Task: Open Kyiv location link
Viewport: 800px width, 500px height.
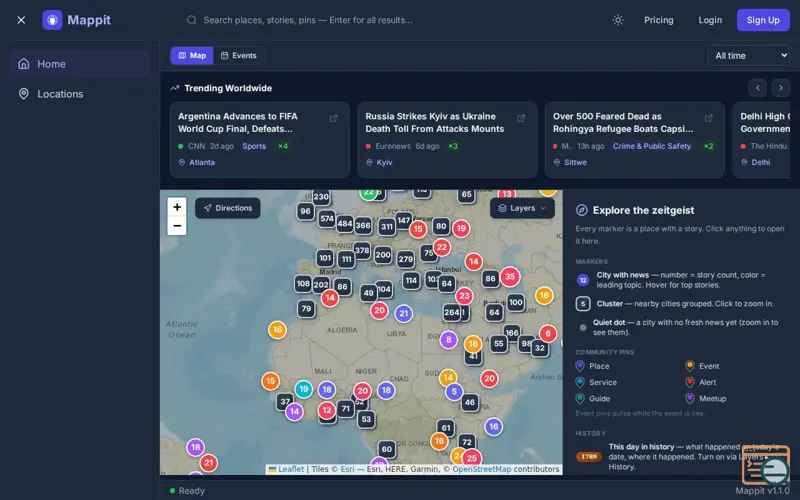Action: point(379,162)
